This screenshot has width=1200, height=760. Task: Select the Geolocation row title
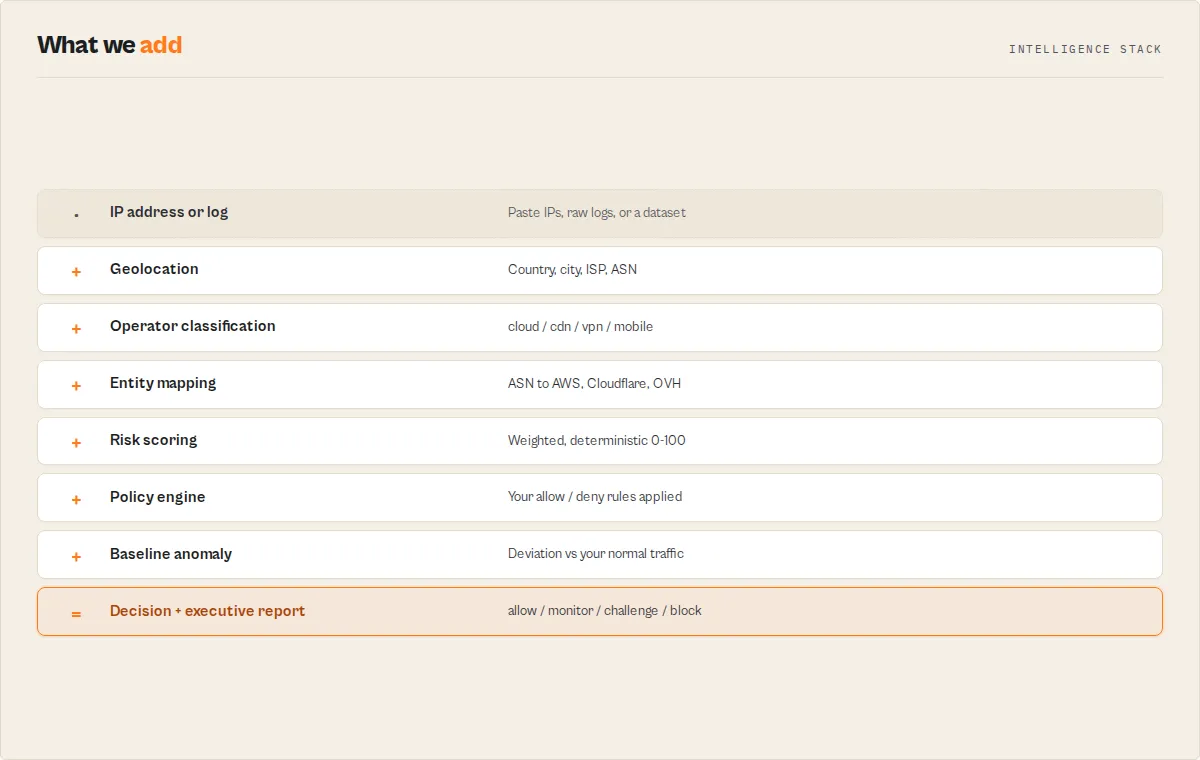pyautogui.click(x=154, y=269)
